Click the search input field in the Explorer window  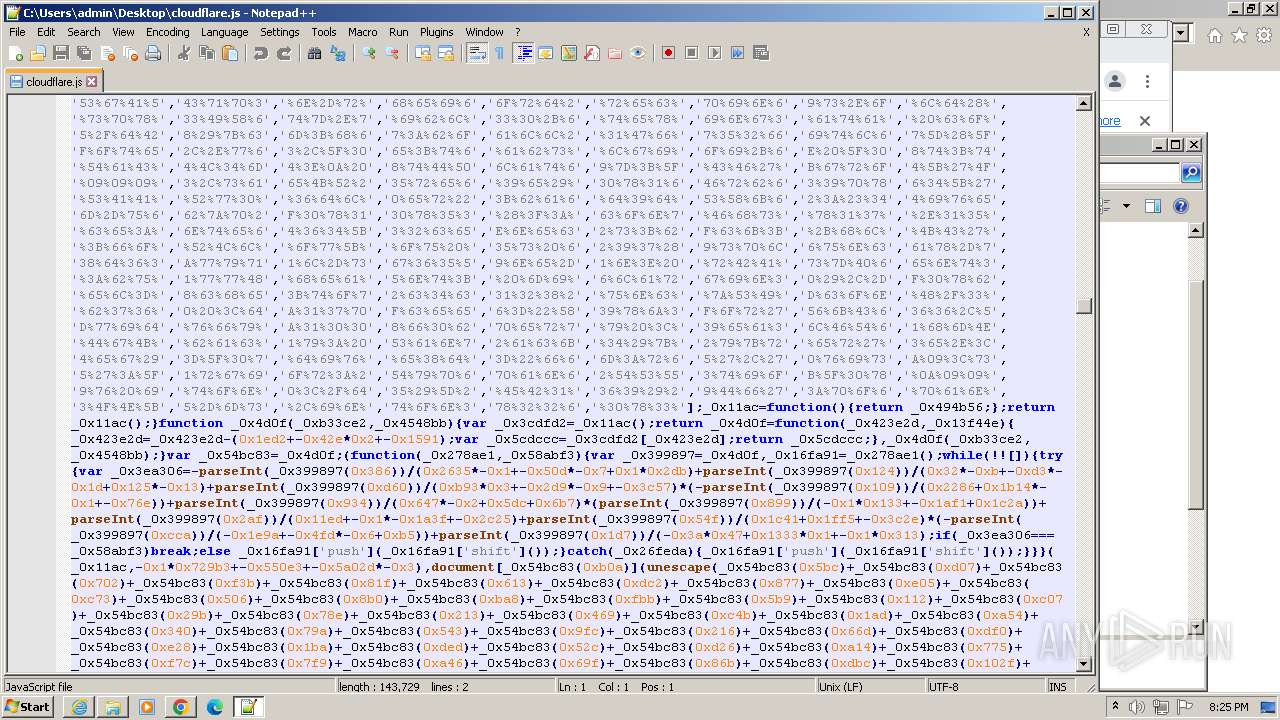(x=1140, y=173)
